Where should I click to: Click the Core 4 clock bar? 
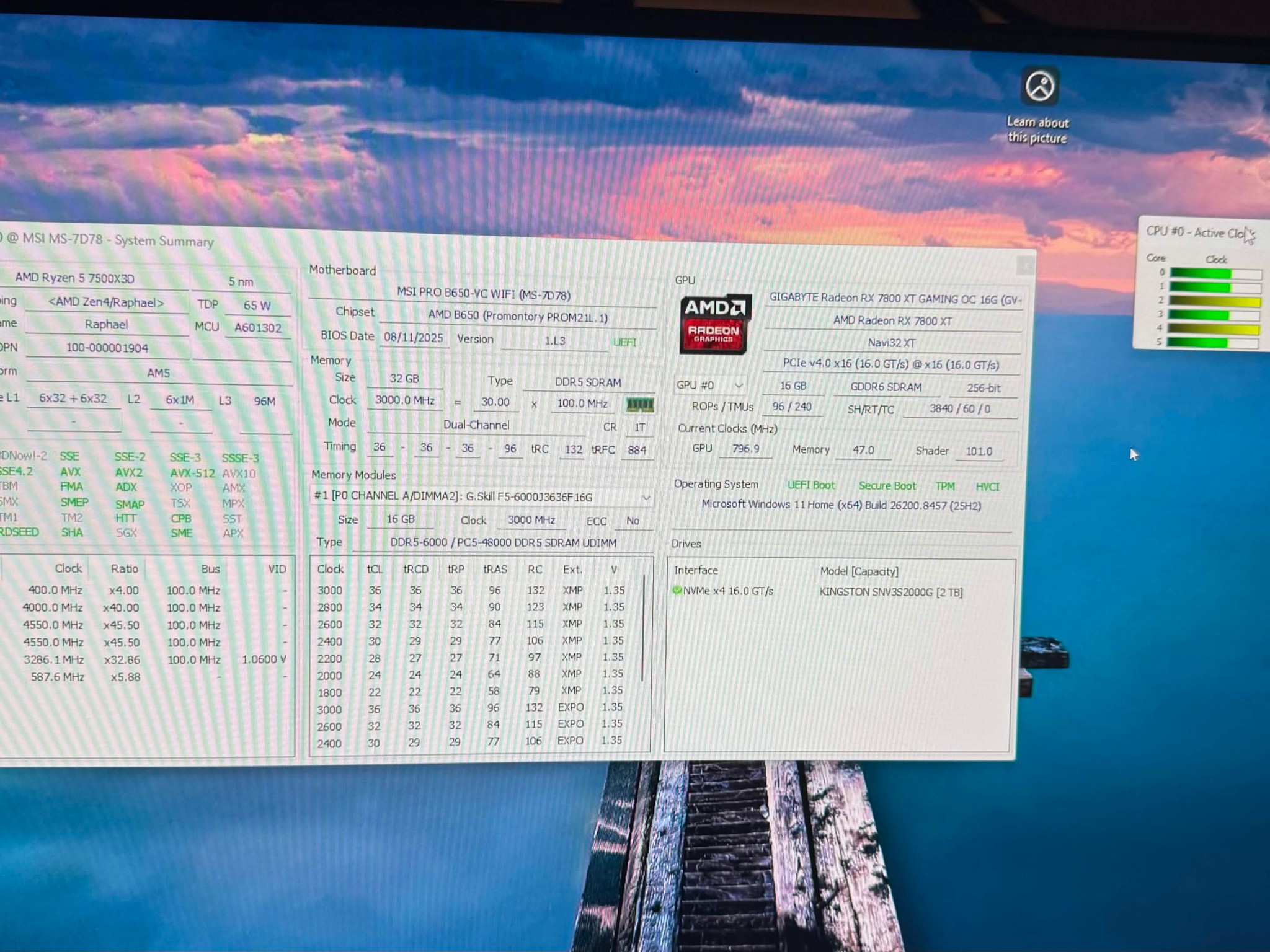pyautogui.click(x=1214, y=328)
